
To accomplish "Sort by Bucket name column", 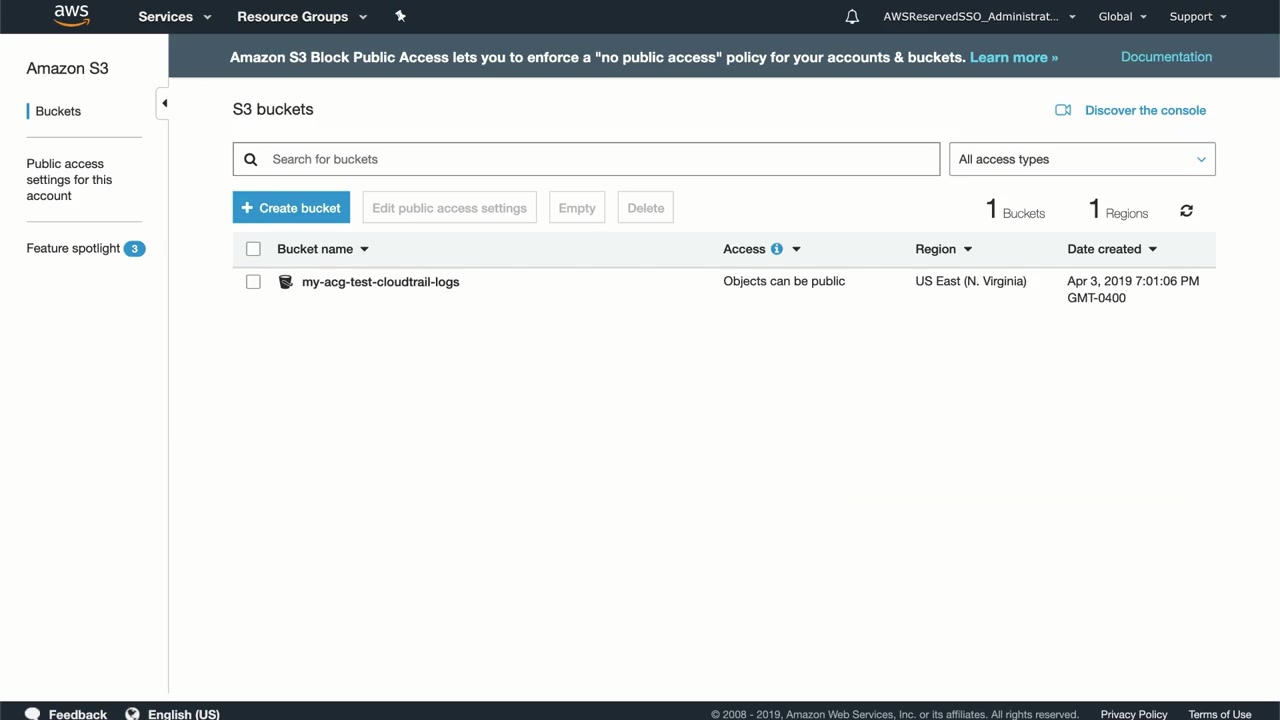I will click(323, 249).
